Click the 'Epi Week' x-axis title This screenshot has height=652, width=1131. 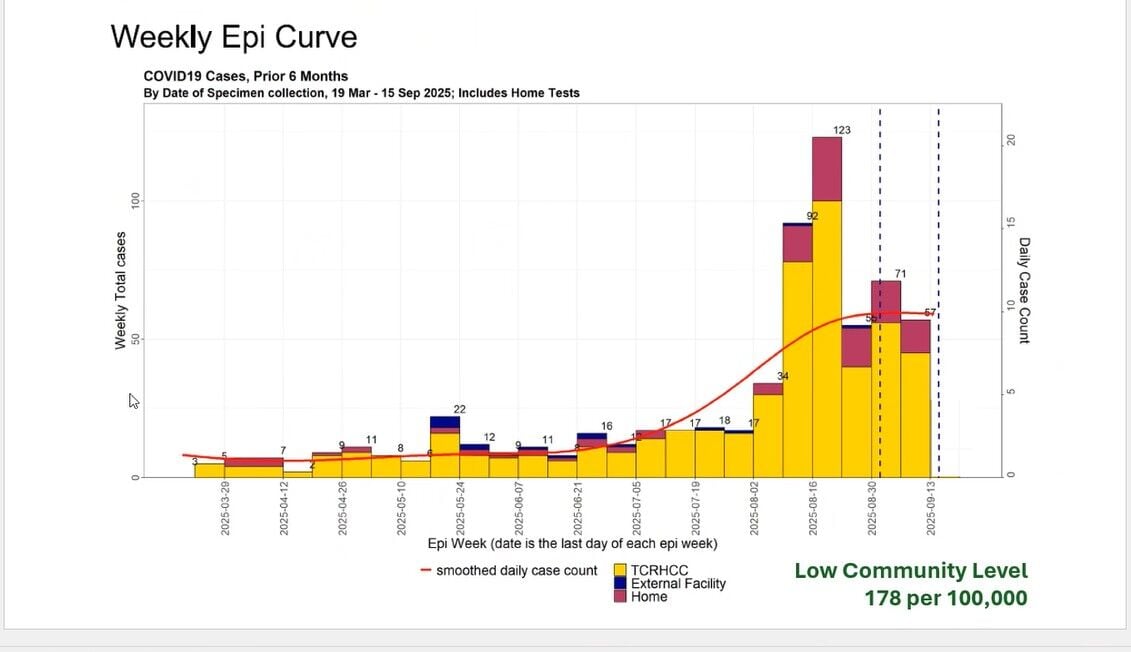point(572,545)
